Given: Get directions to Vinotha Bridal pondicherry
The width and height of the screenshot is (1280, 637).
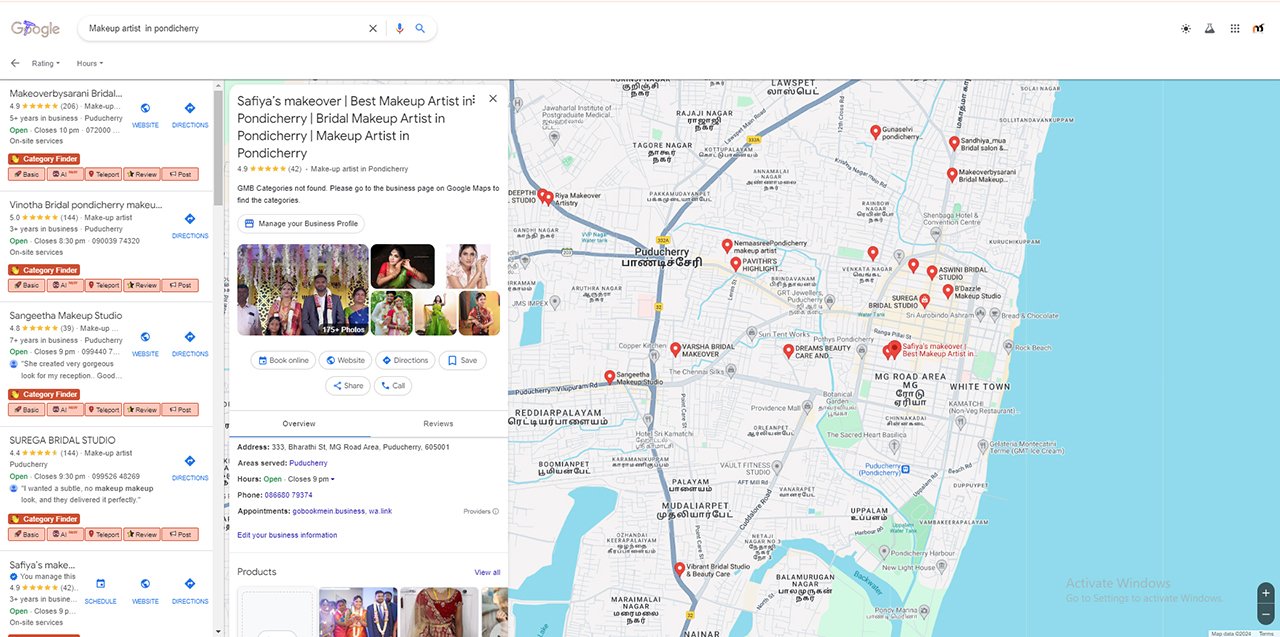Looking at the screenshot, I should pos(190,224).
